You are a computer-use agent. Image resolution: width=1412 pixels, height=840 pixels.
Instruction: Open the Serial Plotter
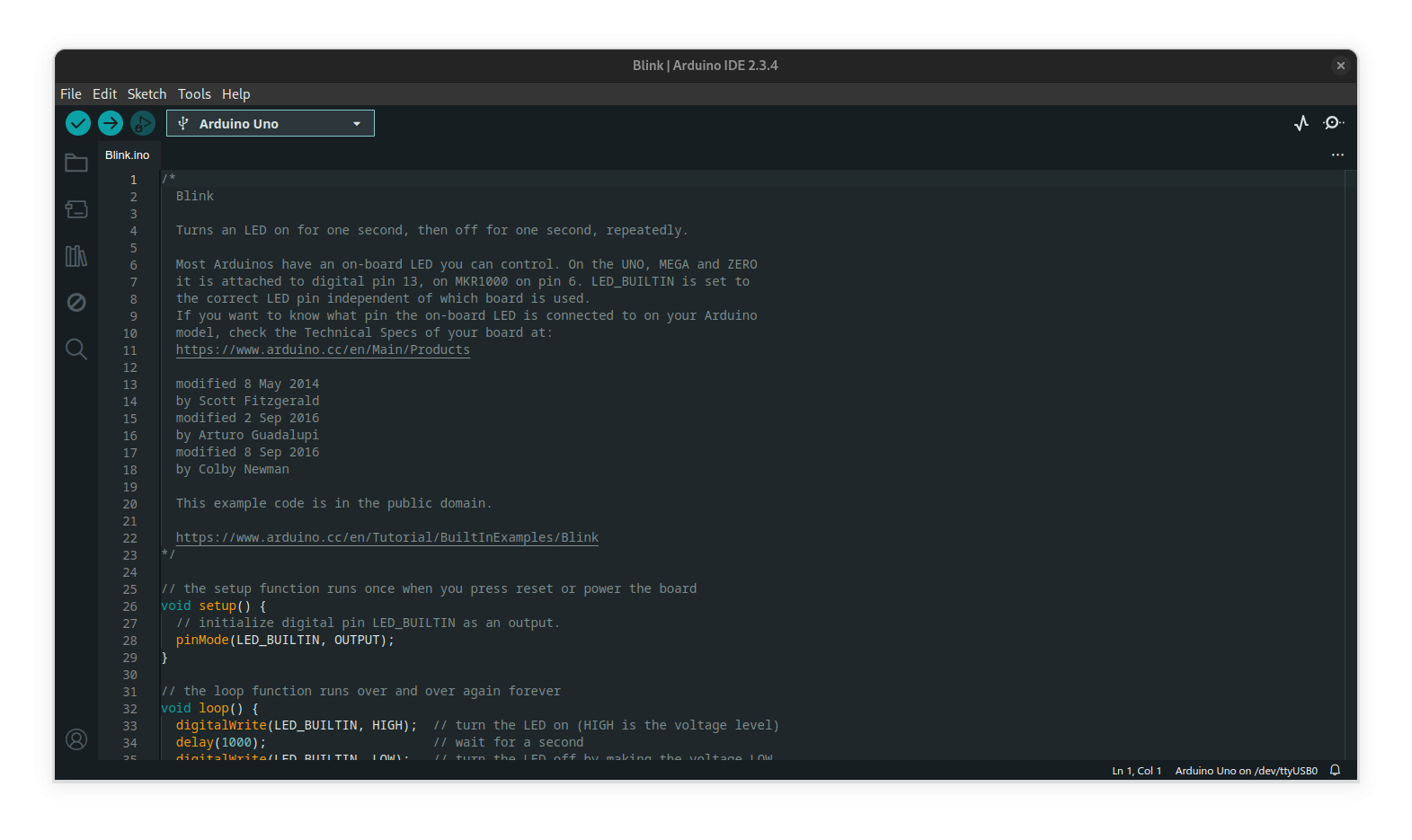click(1301, 123)
